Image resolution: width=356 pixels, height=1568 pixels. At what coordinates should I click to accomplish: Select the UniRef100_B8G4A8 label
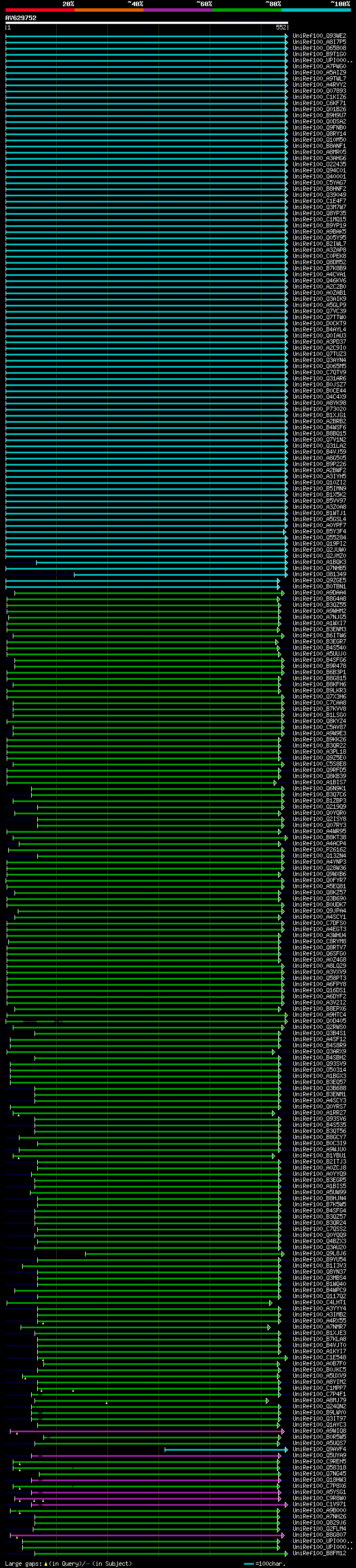319,599
